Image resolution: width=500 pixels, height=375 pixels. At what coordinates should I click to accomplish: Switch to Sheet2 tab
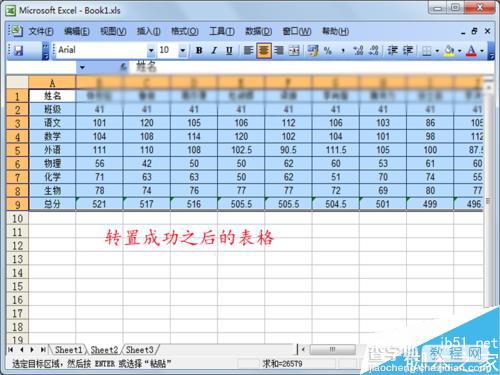[x=104, y=350]
